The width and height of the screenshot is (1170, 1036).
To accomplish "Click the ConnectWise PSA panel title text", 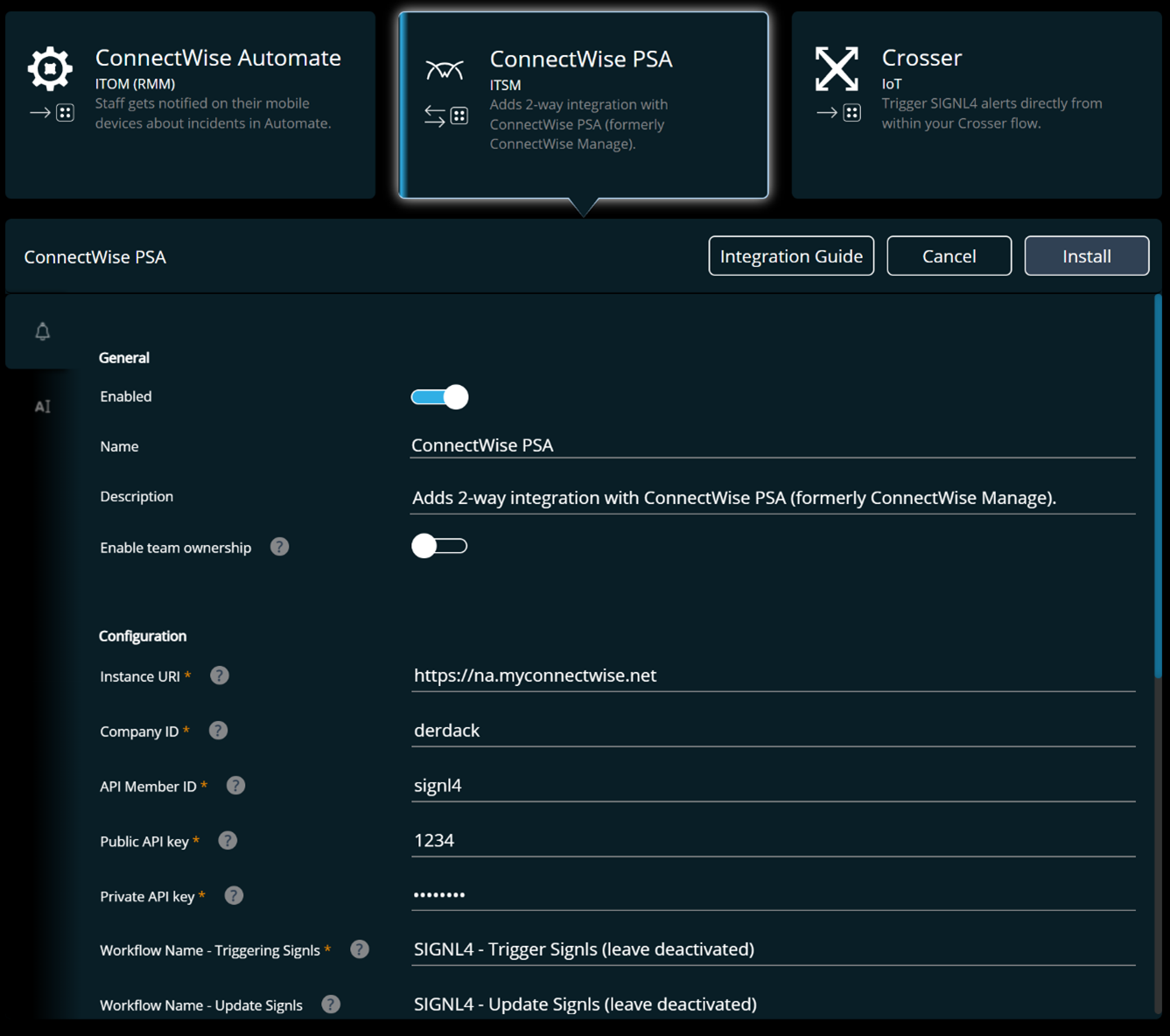I will [95, 257].
